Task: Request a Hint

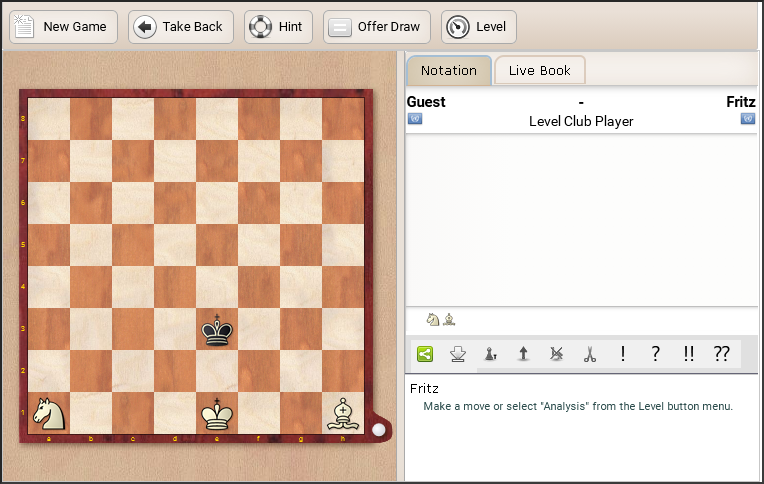Action: (x=278, y=27)
